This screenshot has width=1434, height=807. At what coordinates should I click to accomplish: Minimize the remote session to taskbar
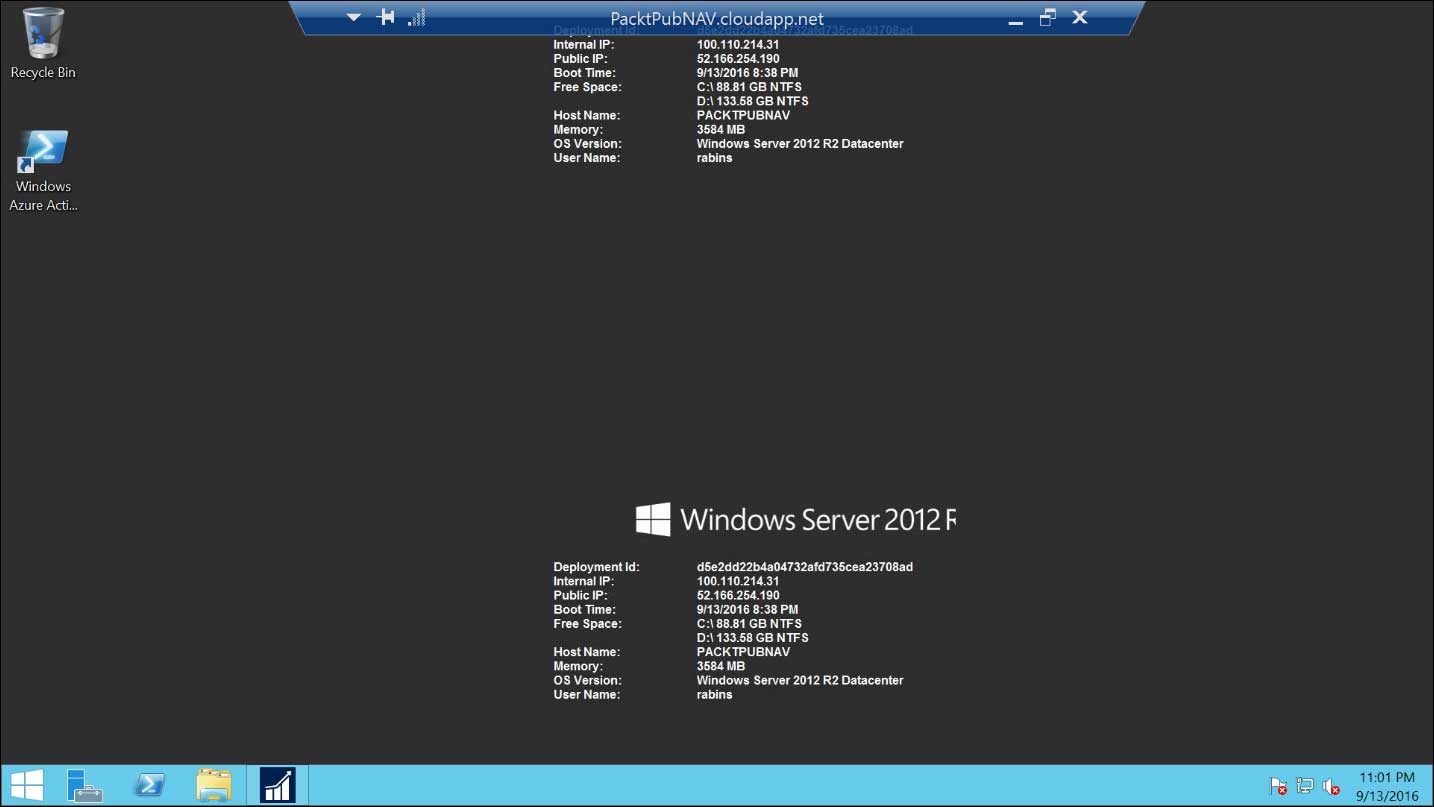1015,18
